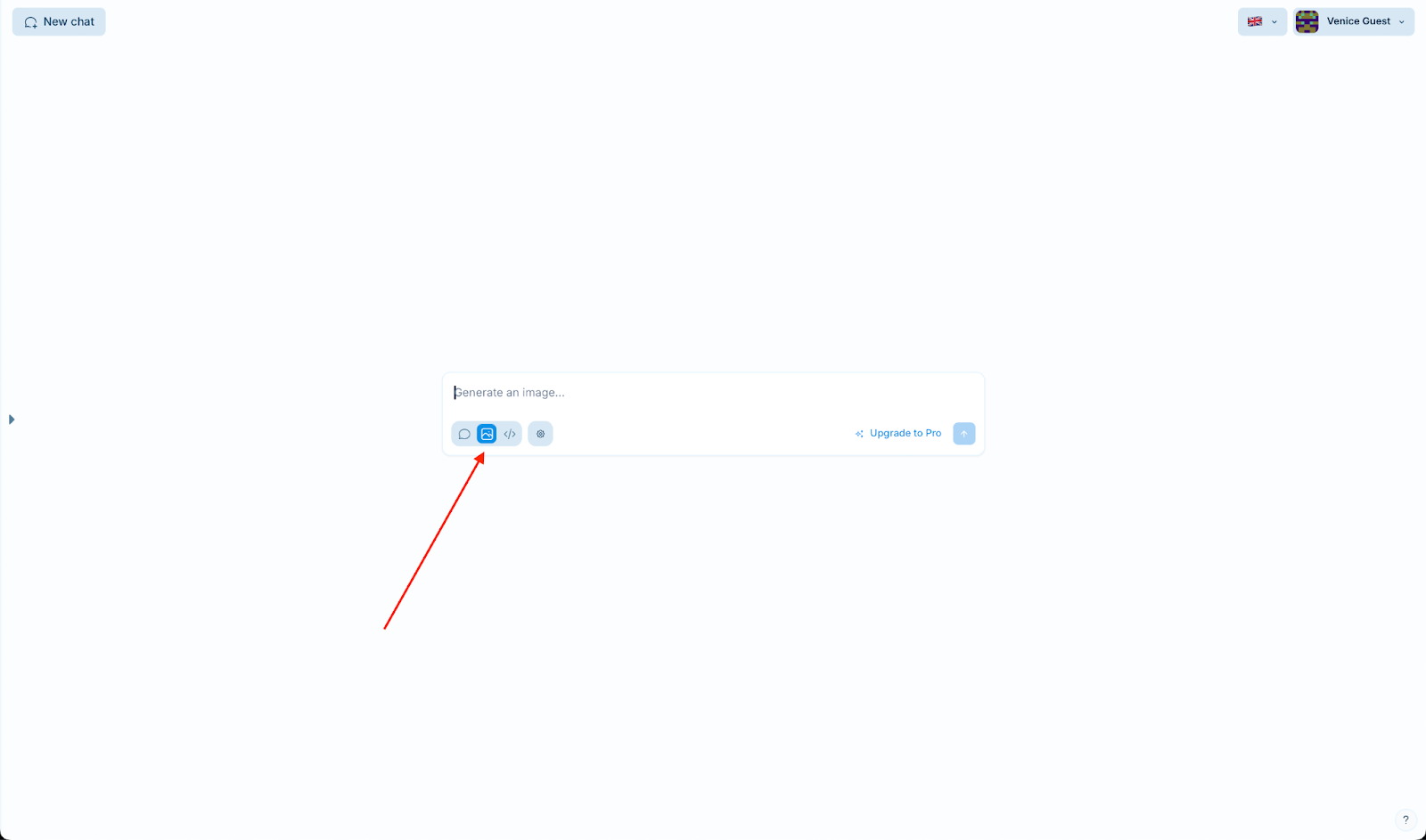Open the help question mark icon
1426x840 pixels.
1406,820
